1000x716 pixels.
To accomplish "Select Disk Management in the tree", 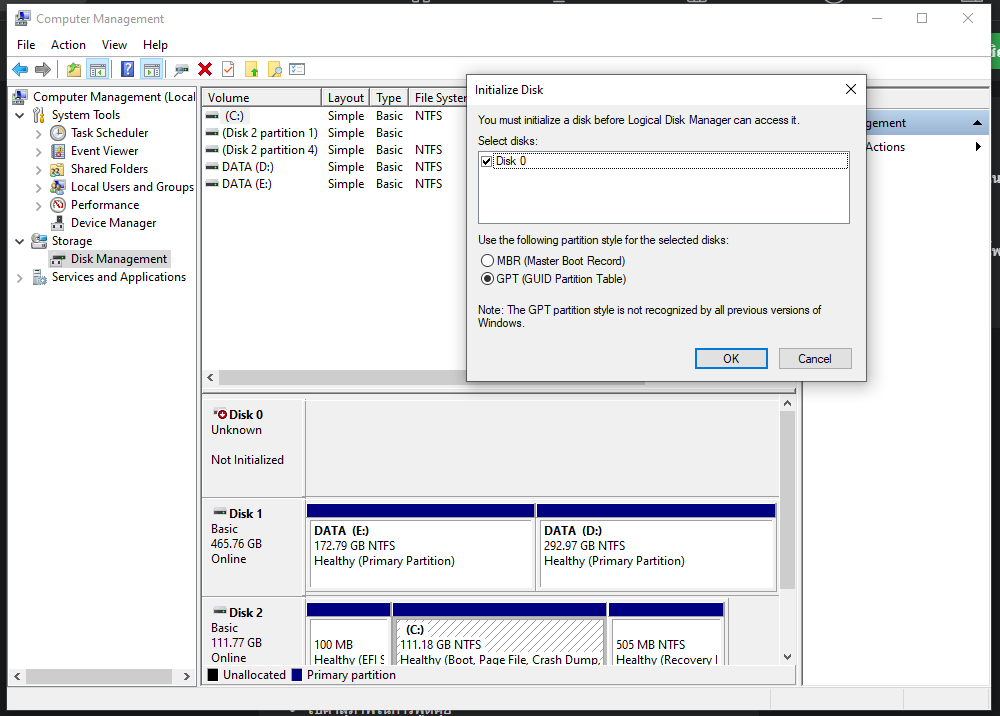I will 119,259.
